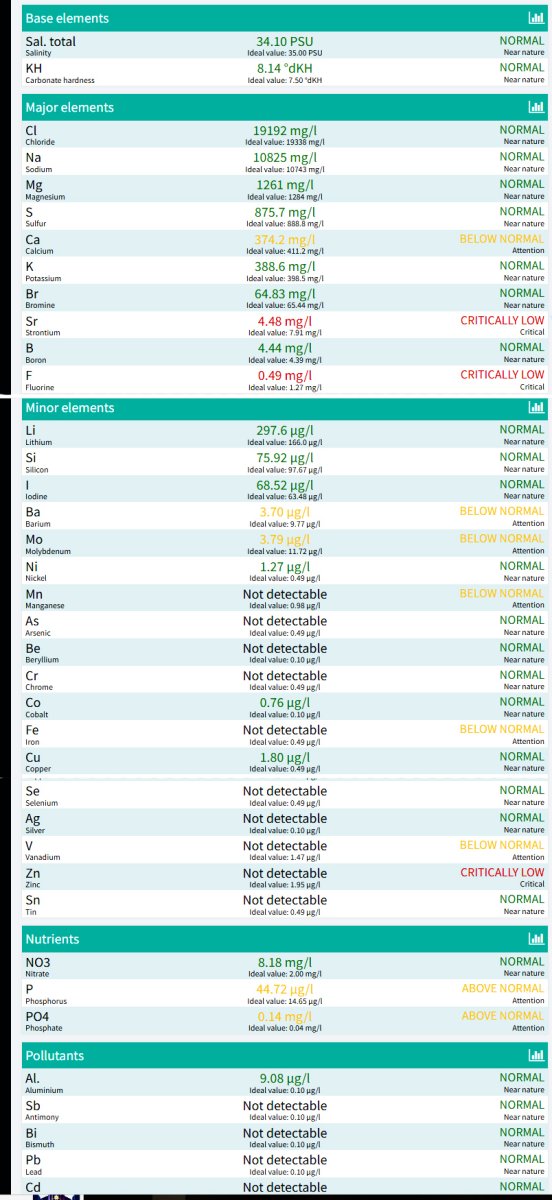Collapse the Minor elements section header

tap(285, 408)
